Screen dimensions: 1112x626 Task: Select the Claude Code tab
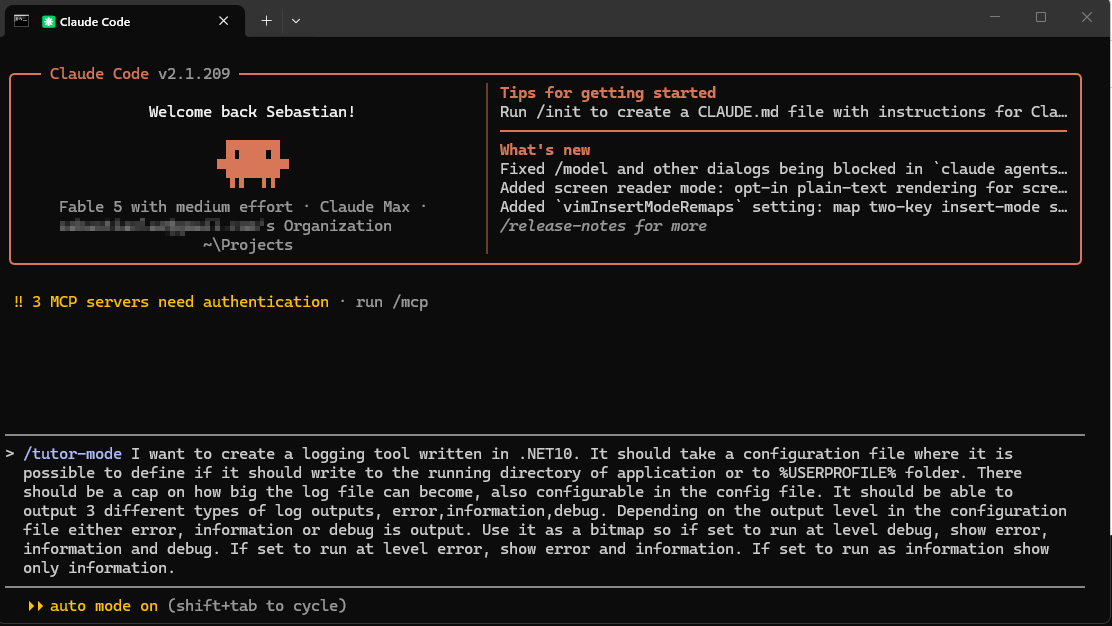(125, 21)
